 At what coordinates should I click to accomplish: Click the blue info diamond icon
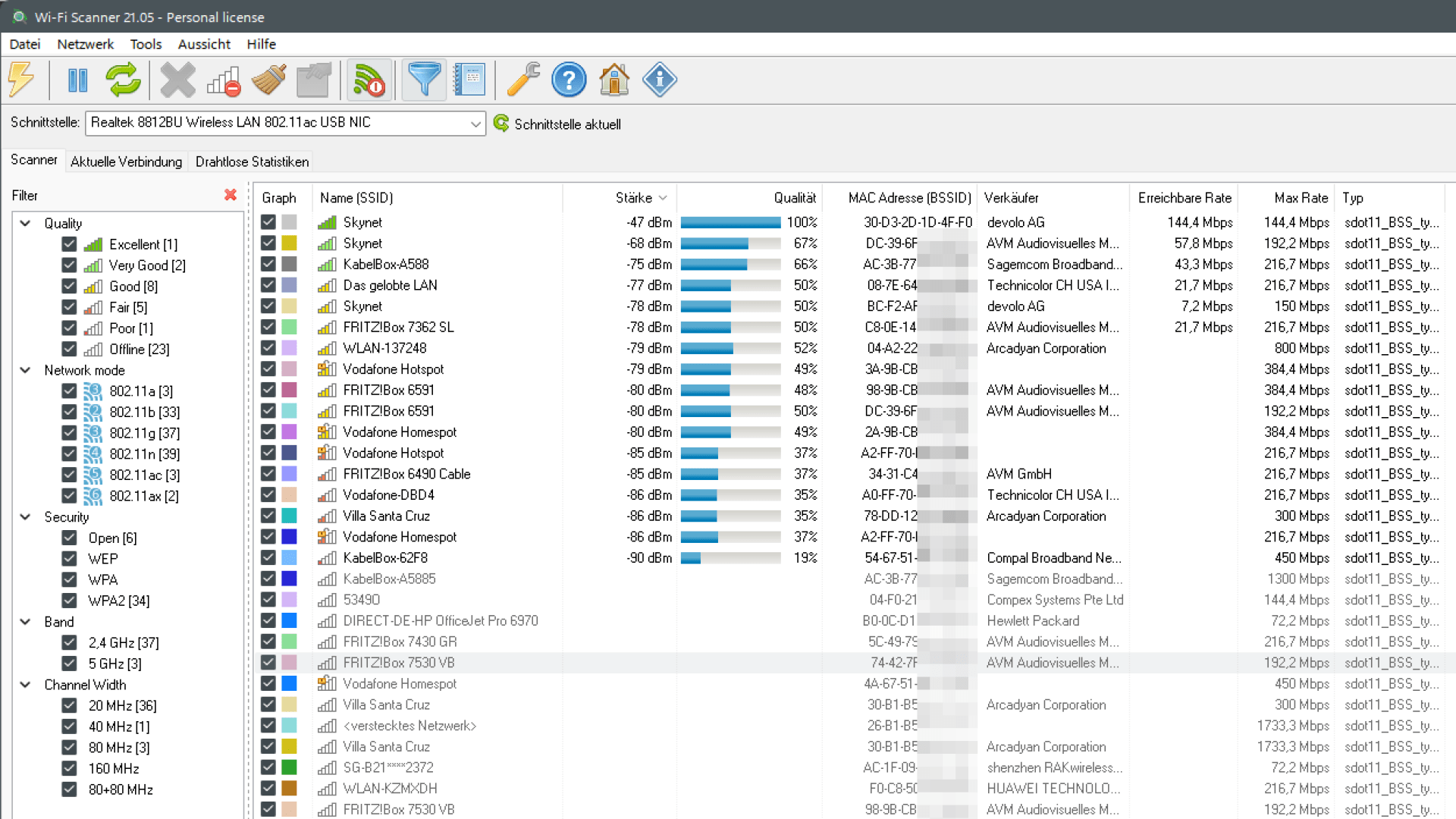(660, 80)
